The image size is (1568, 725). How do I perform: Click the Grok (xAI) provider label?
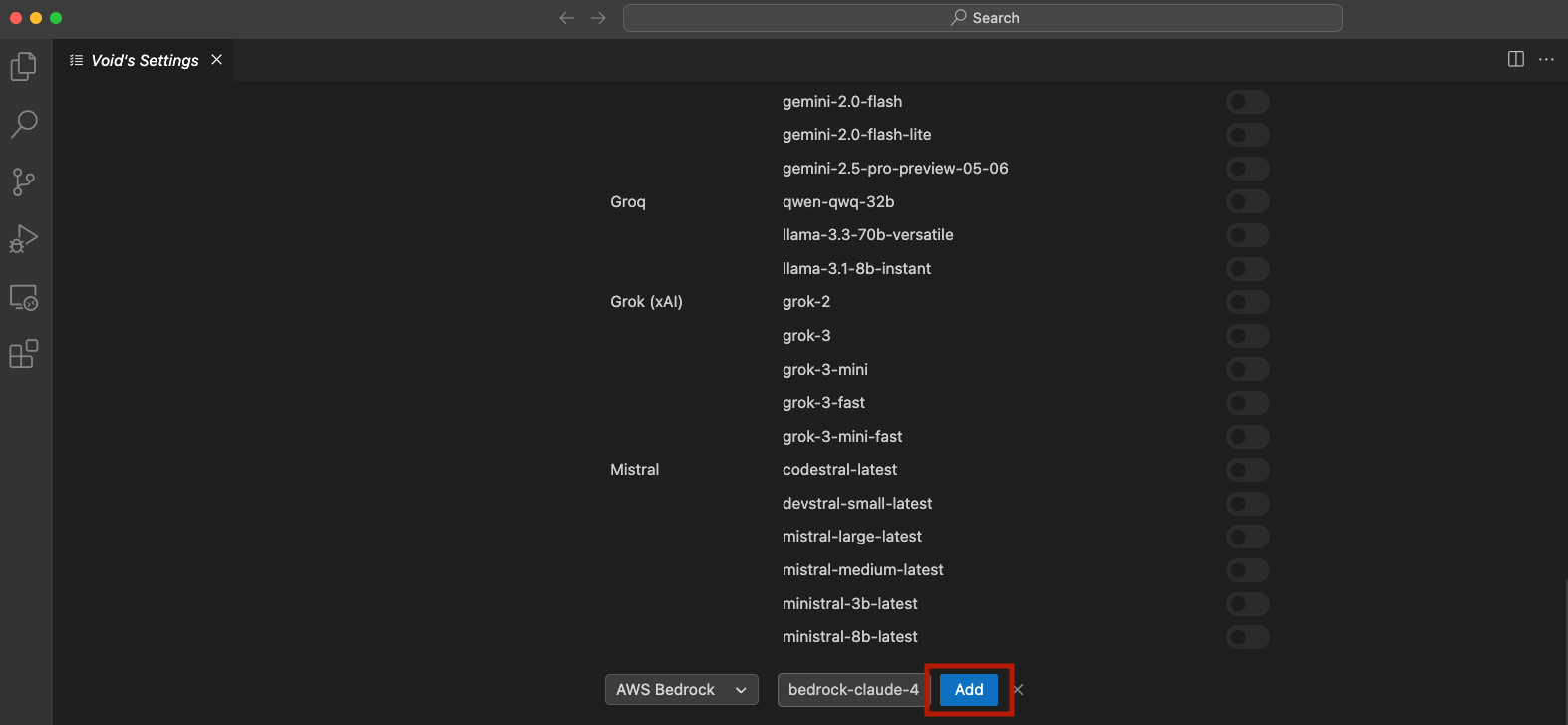pyautogui.click(x=646, y=302)
